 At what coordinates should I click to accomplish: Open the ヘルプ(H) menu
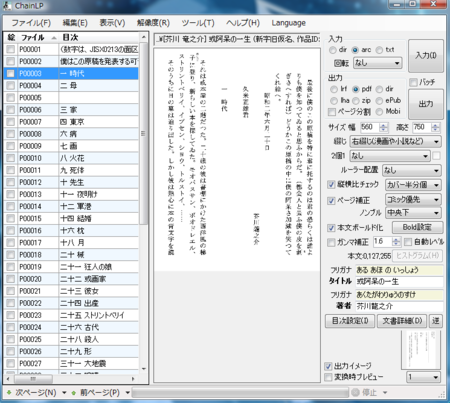243,23
